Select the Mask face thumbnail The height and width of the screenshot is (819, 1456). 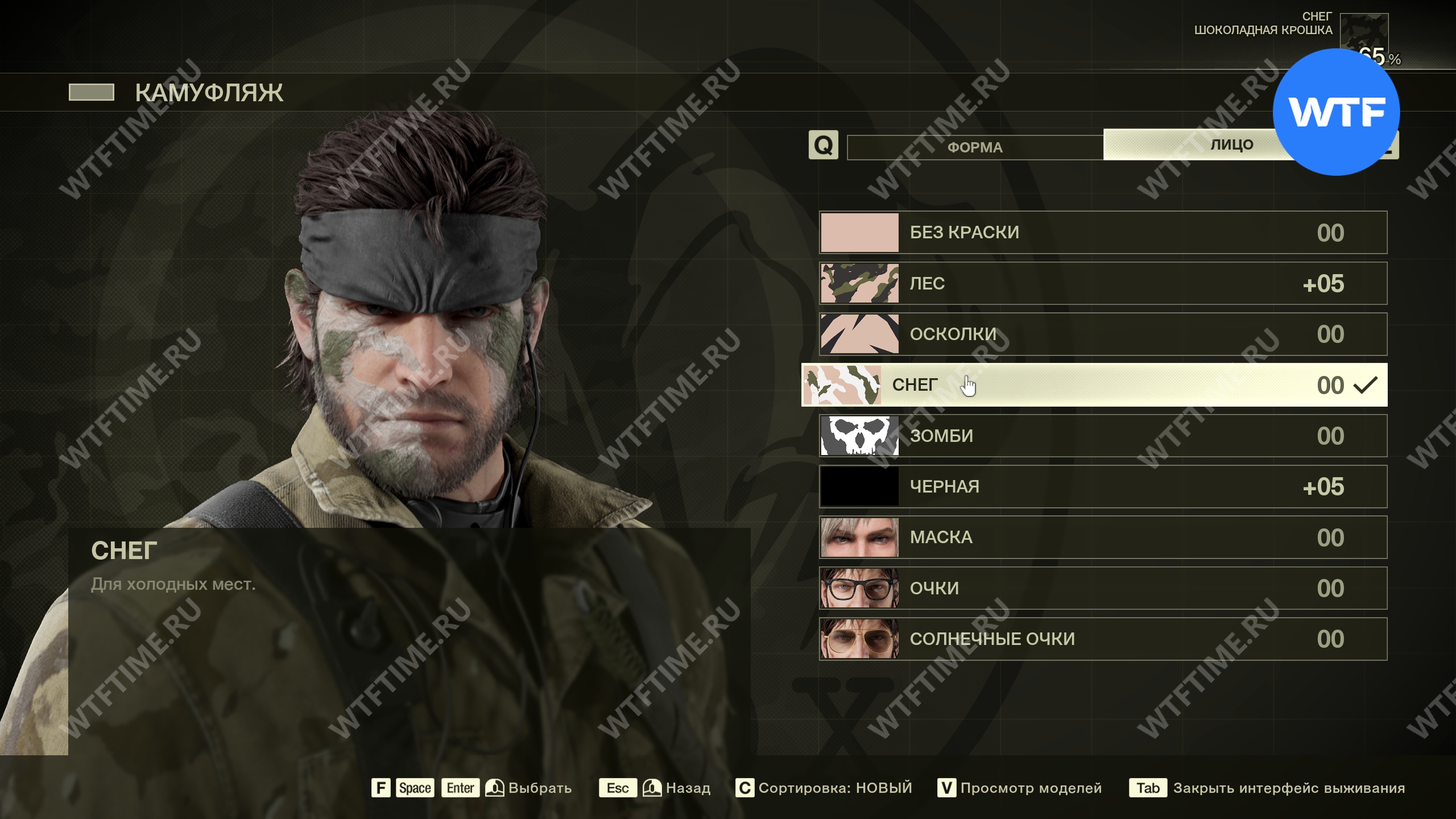(x=859, y=537)
